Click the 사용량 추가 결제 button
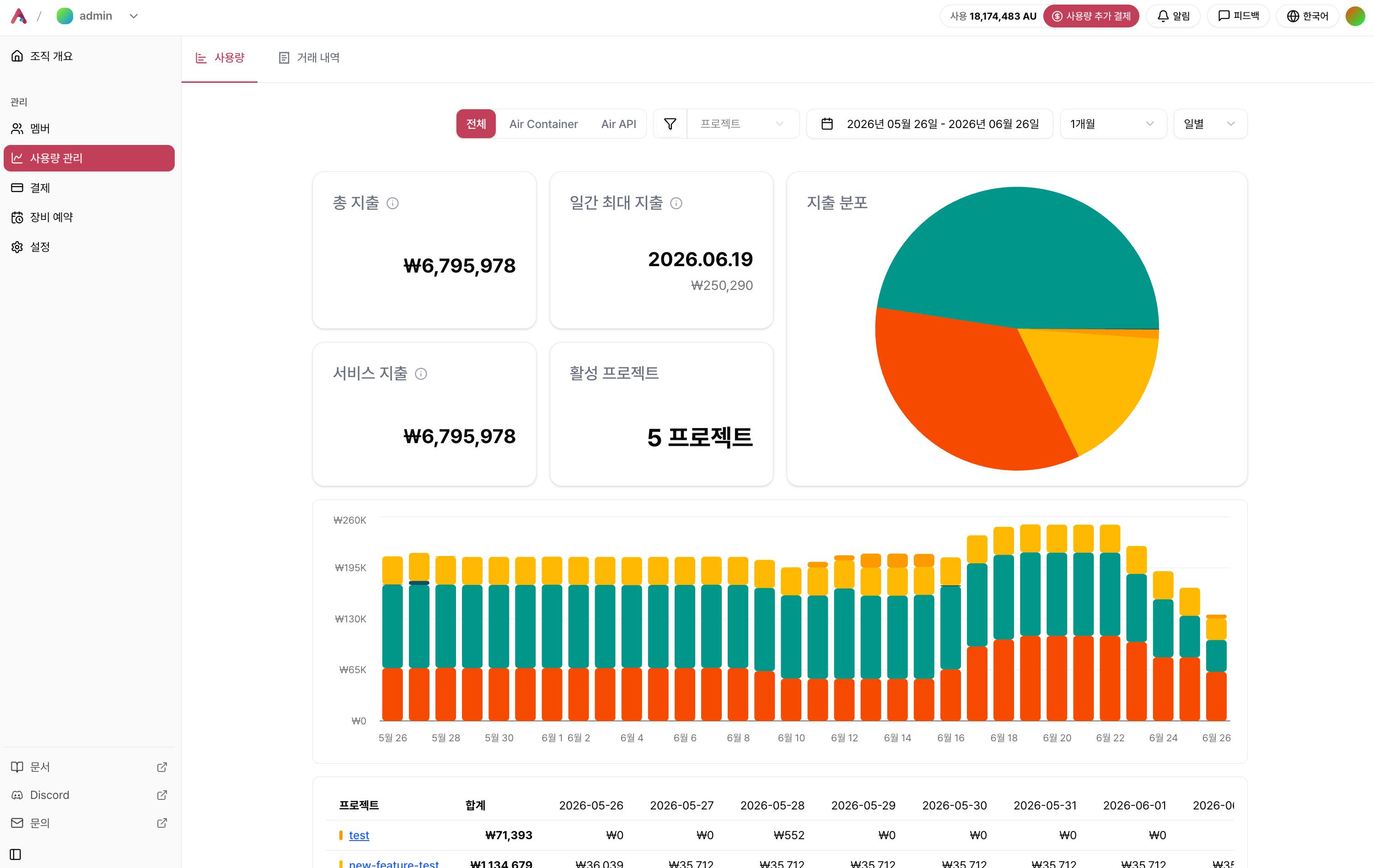Viewport: 1374px width, 868px height. pyautogui.click(x=1090, y=16)
